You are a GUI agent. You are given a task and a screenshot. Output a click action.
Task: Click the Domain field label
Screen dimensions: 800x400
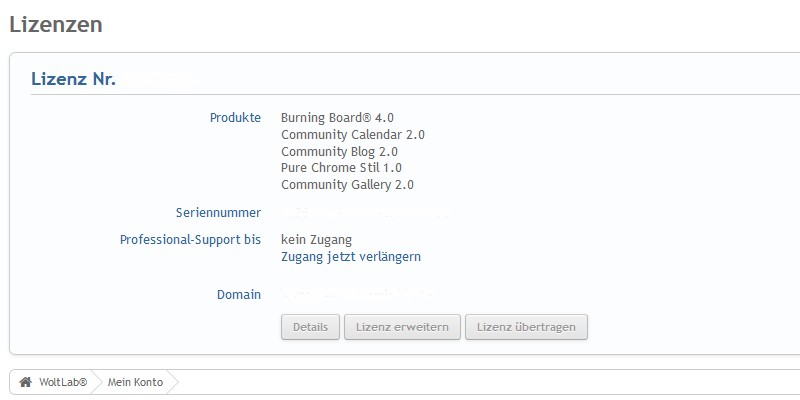pyautogui.click(x=239, y=295)
